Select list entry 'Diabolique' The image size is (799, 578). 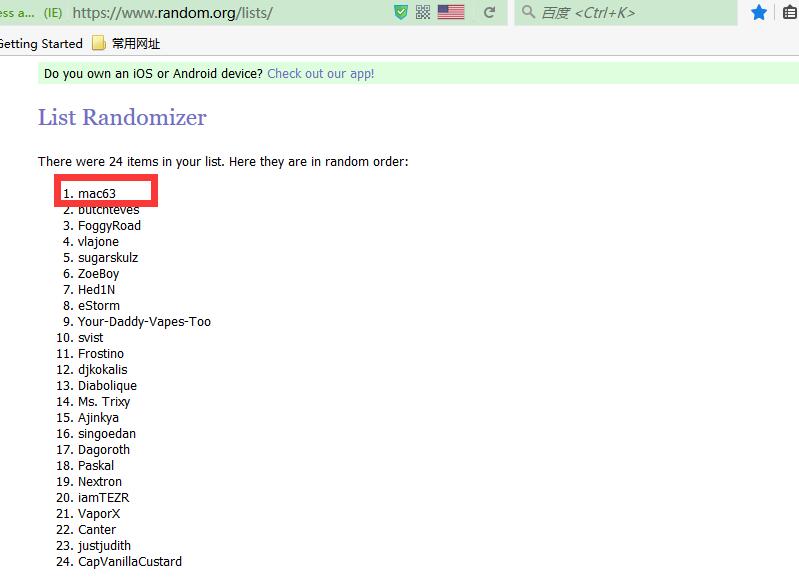coord(108,386)
